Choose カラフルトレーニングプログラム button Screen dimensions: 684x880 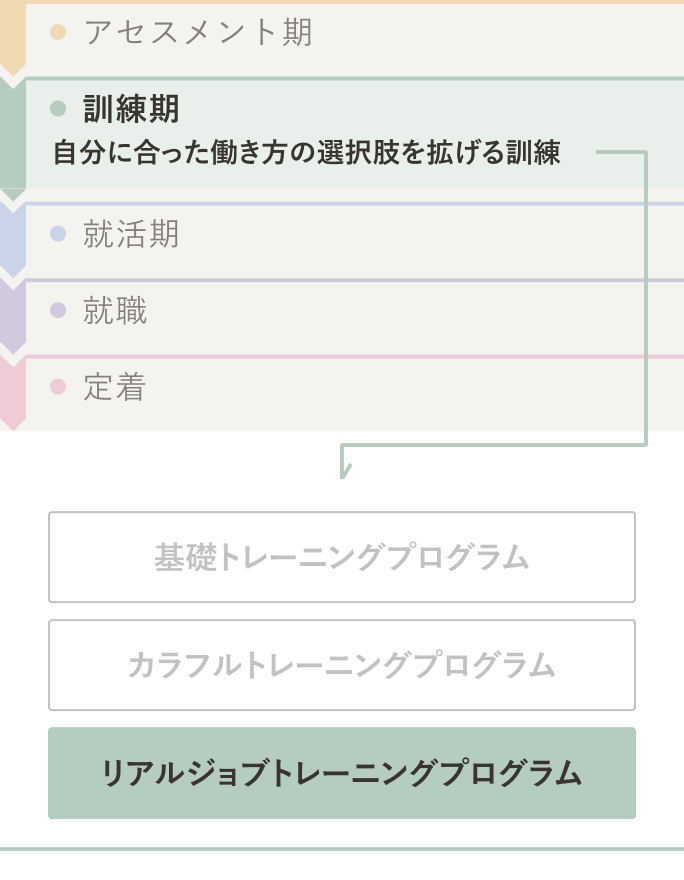(x=342, y=665)
